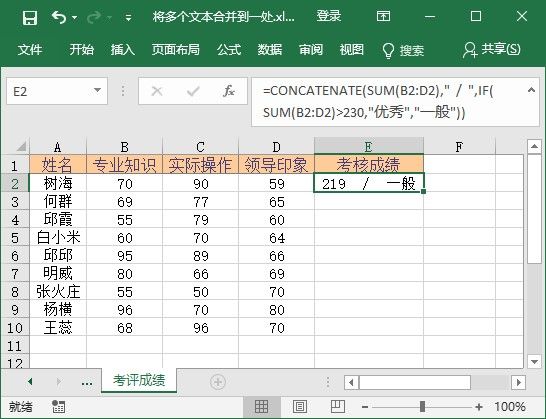
Task: Click the Redo arrow icon
Action: [94, 17]
